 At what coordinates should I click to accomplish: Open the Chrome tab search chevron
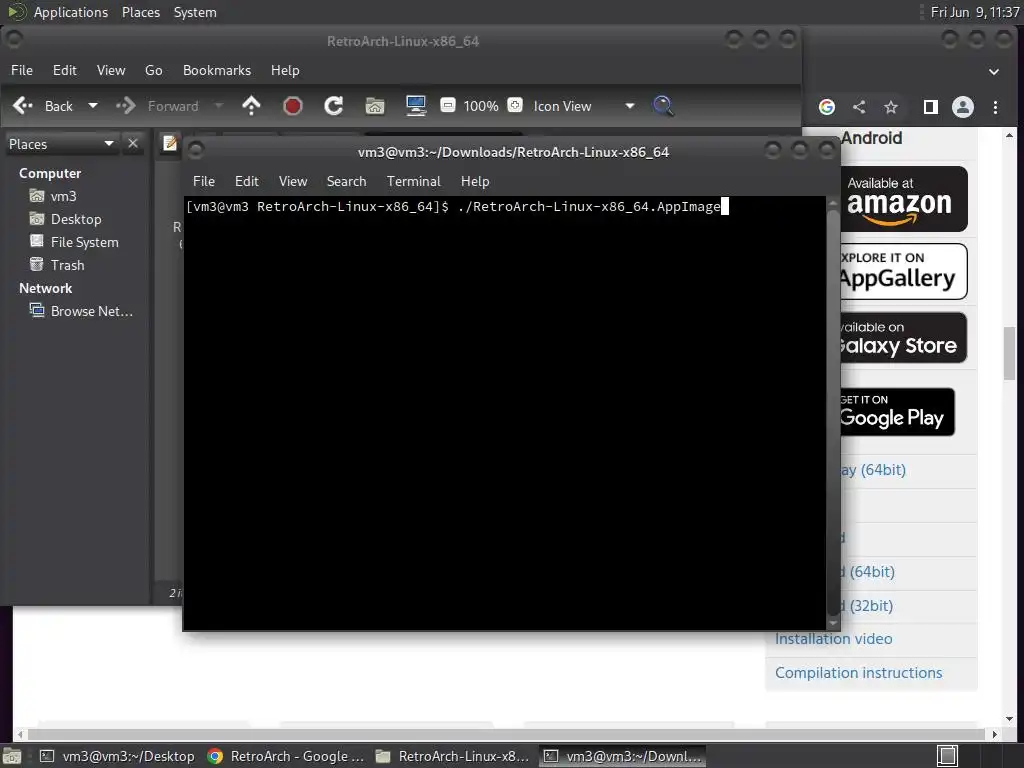(993, 71)
